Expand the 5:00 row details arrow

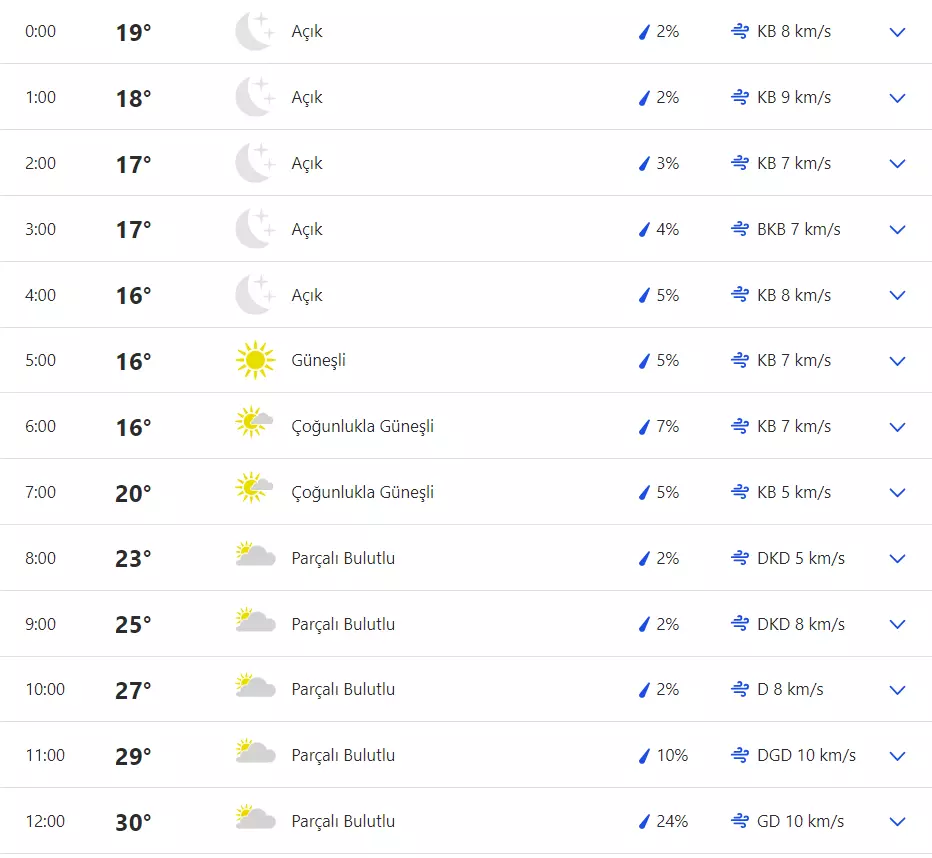(897, 360)
